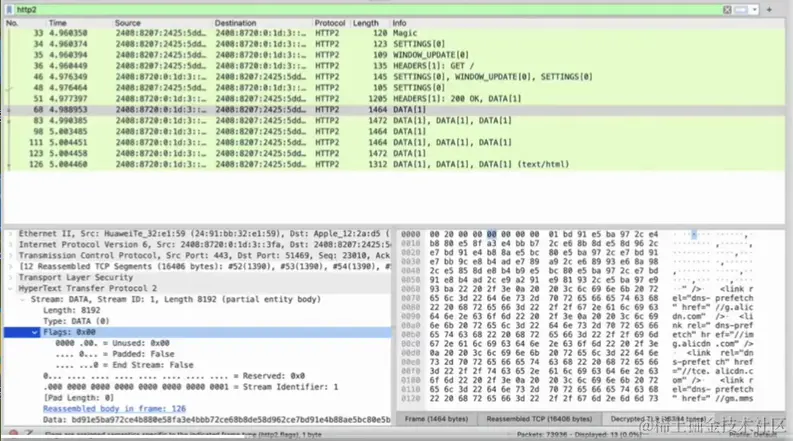Expand Transport Layer Security node

10,278
